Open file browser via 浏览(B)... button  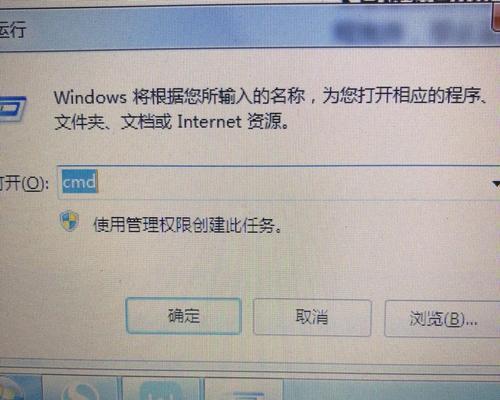pyautogui.click(x=442, y=318)
